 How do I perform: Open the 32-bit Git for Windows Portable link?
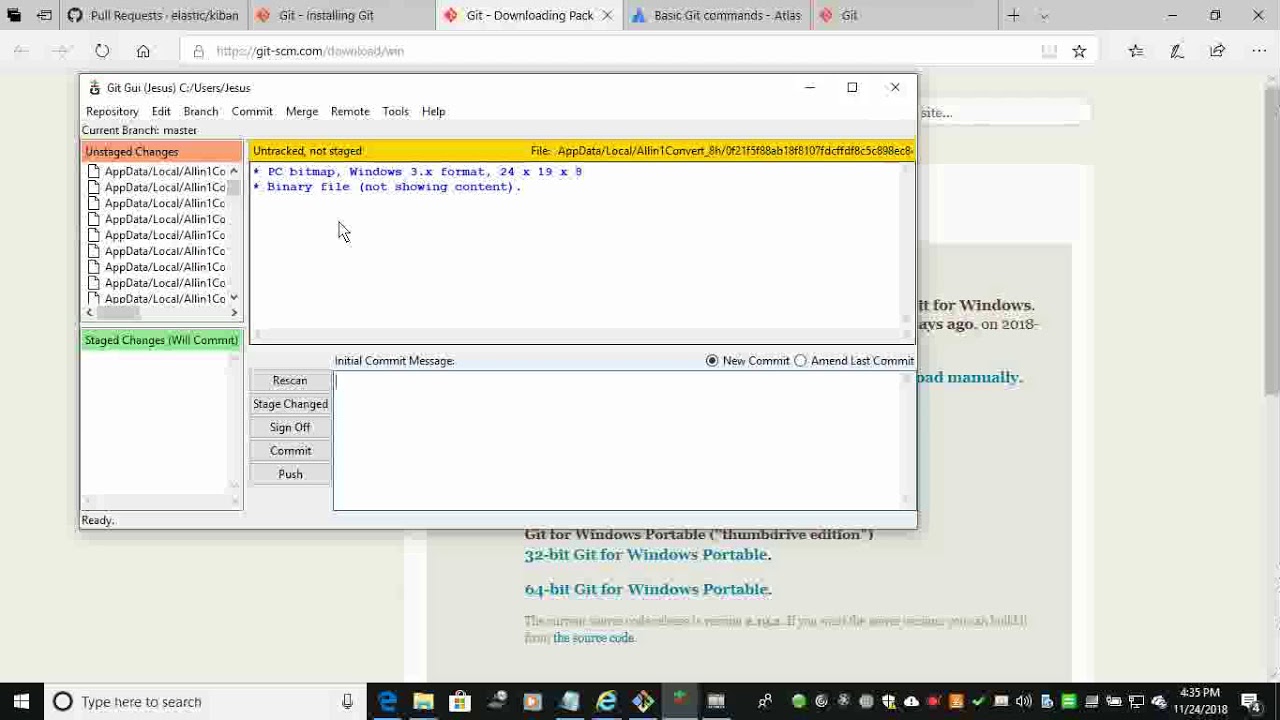point(646,554)
